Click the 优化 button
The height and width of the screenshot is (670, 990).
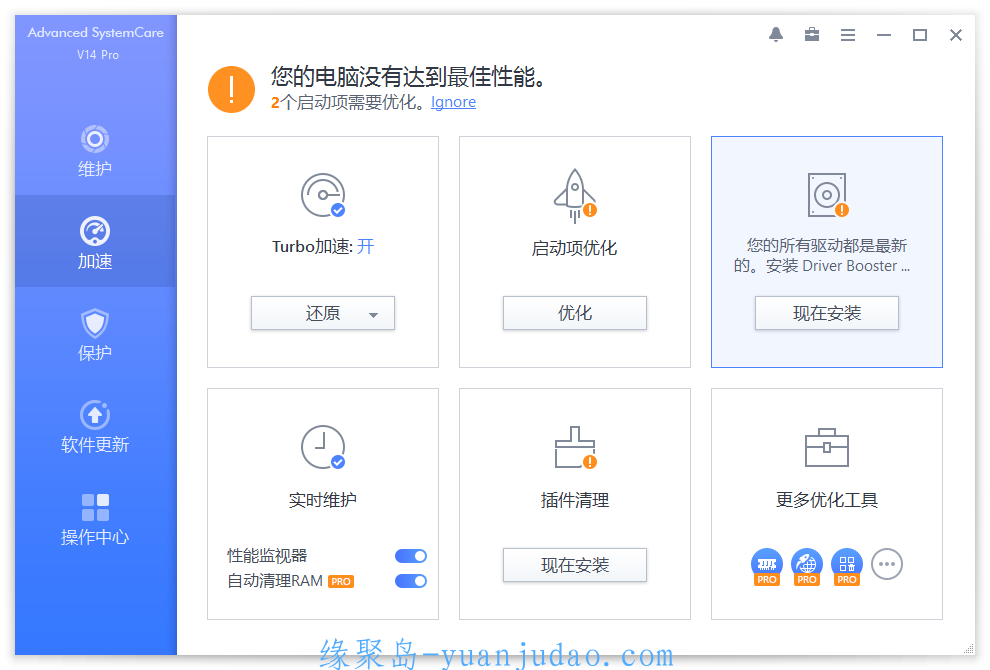[x=575, y=313]
